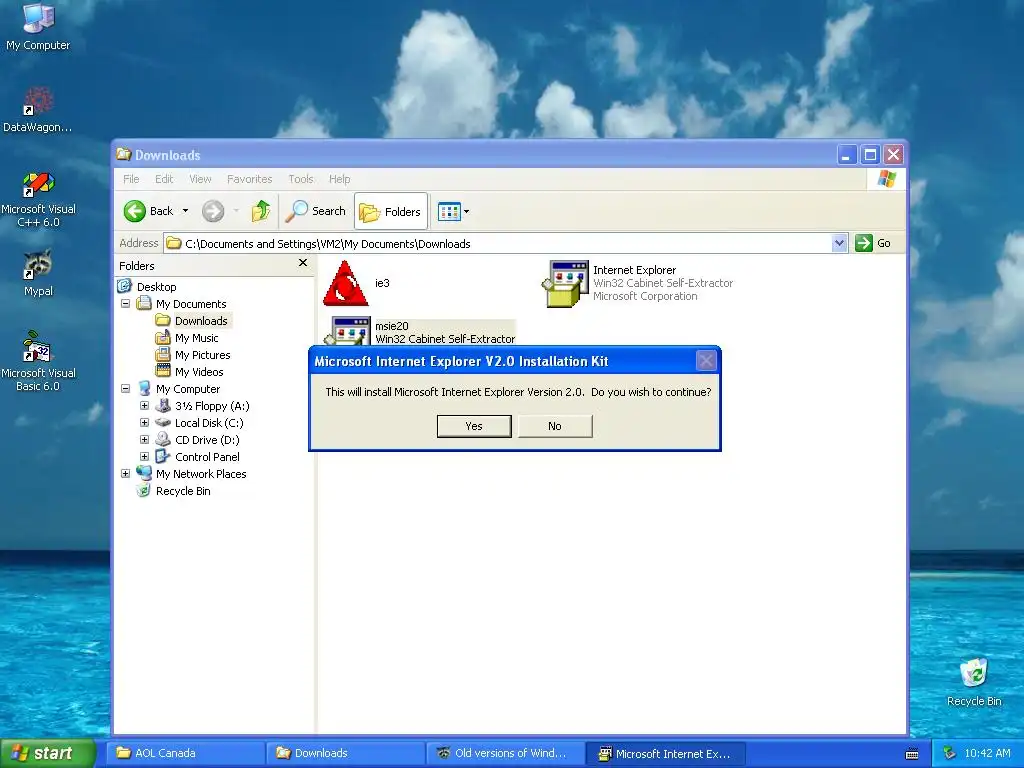The height and width of the screenshot is (768, 1024).
Task: Open the View menu
Action: 200,179
